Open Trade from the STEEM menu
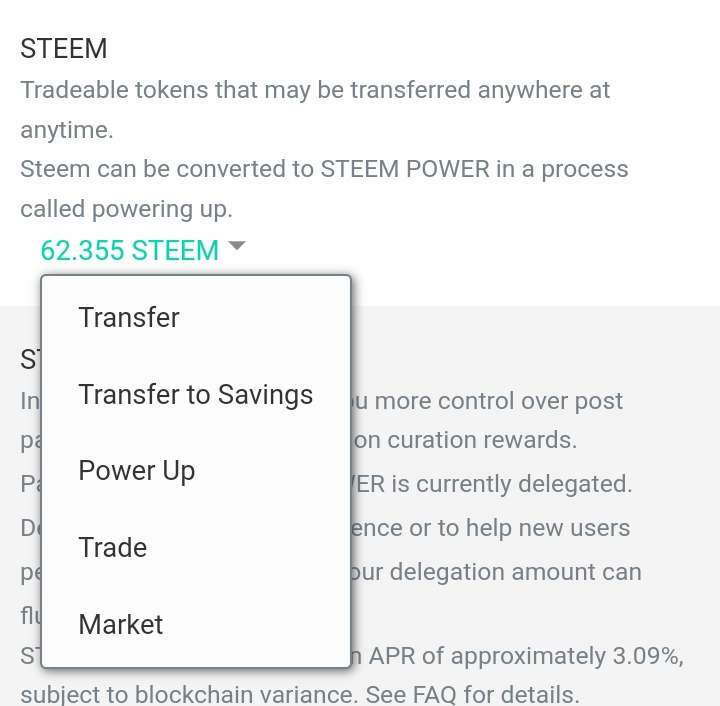The image size is (720, 706). [x=113, y=547]
